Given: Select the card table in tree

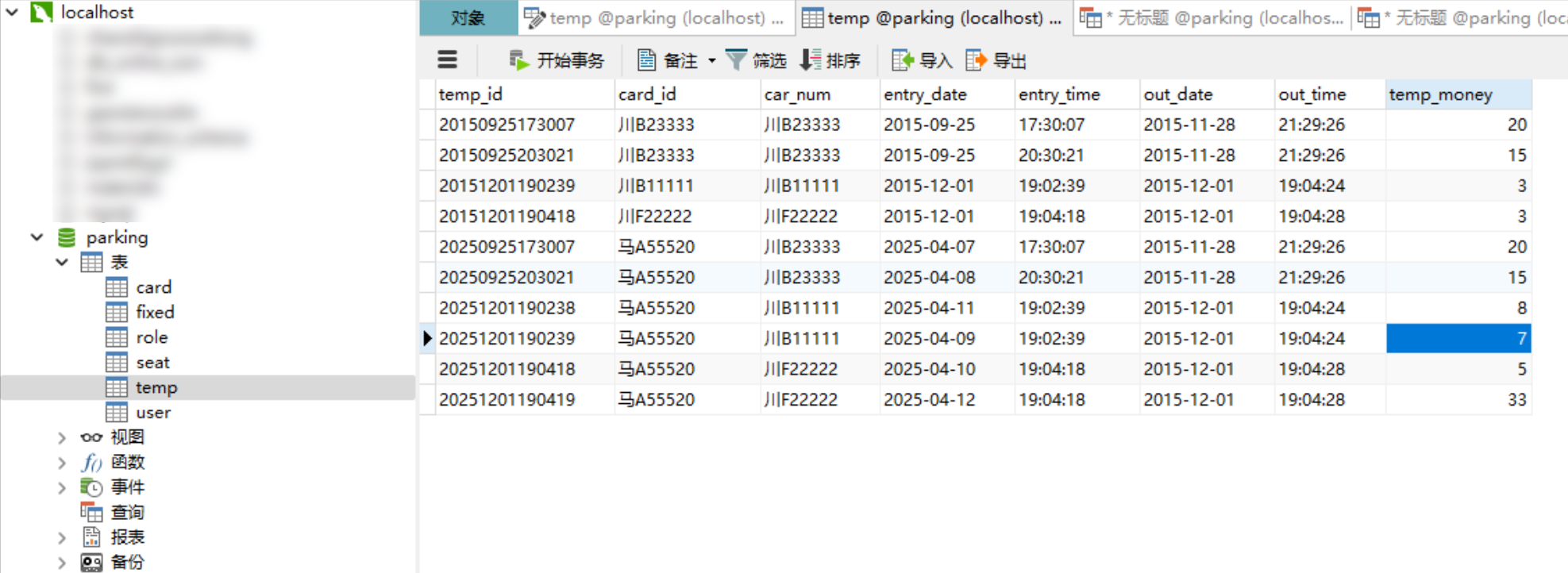Looking at the screenshot, I should (153, 287).
